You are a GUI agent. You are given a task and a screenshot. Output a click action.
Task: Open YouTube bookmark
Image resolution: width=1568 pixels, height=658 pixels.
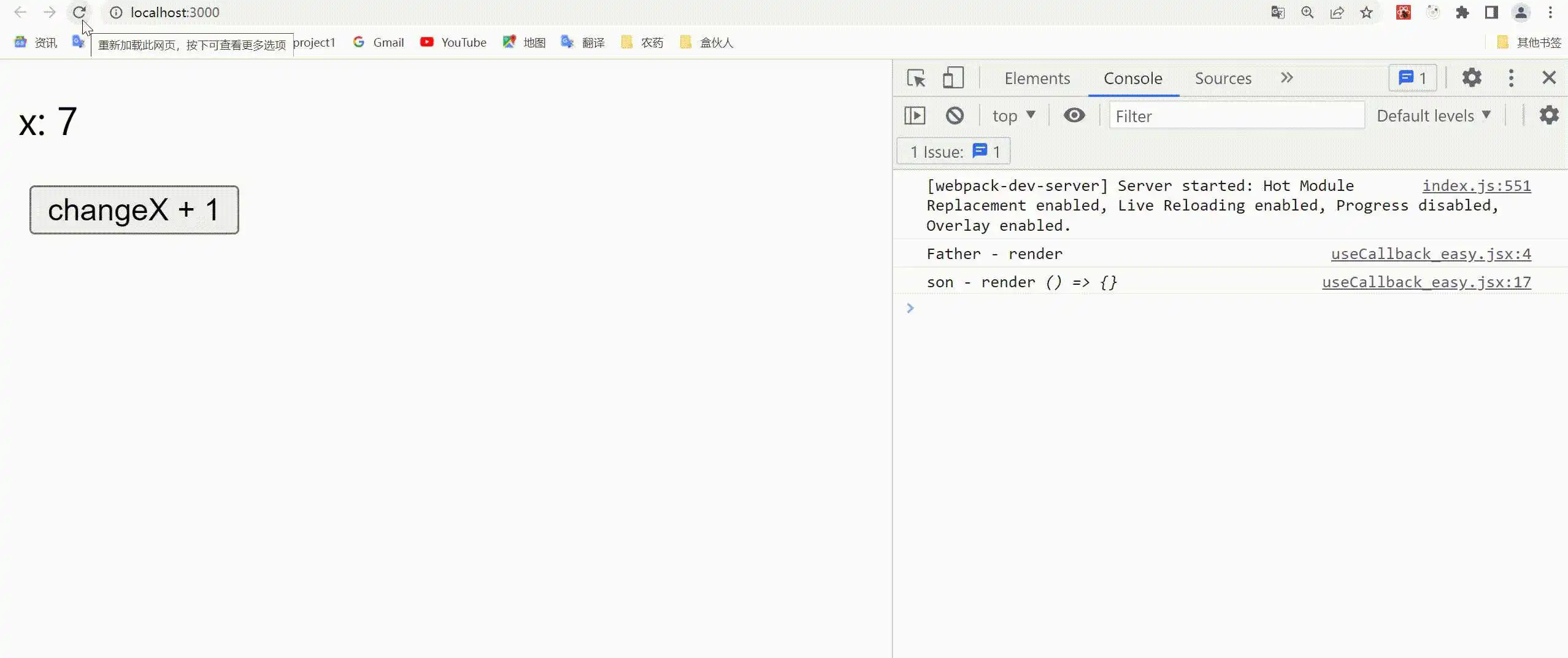coord(453,42)
